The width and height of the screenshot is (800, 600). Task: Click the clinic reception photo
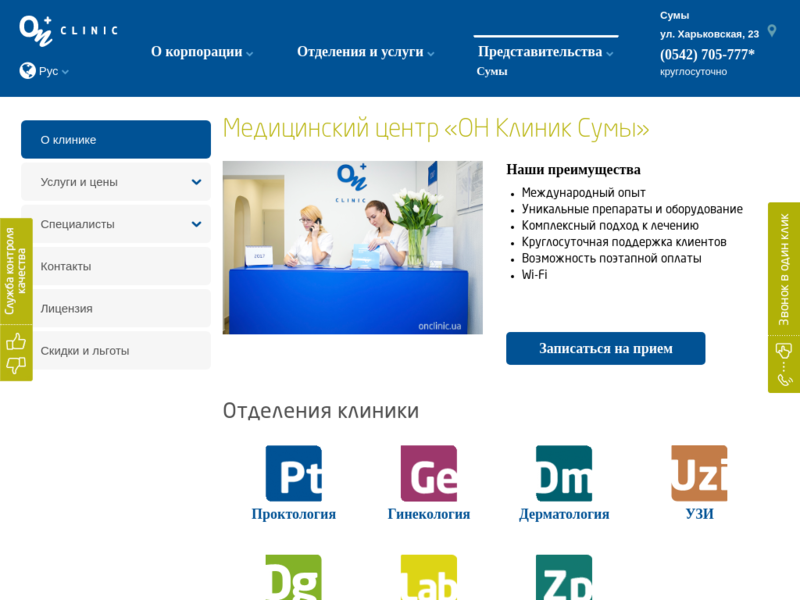tap(353, 247)
